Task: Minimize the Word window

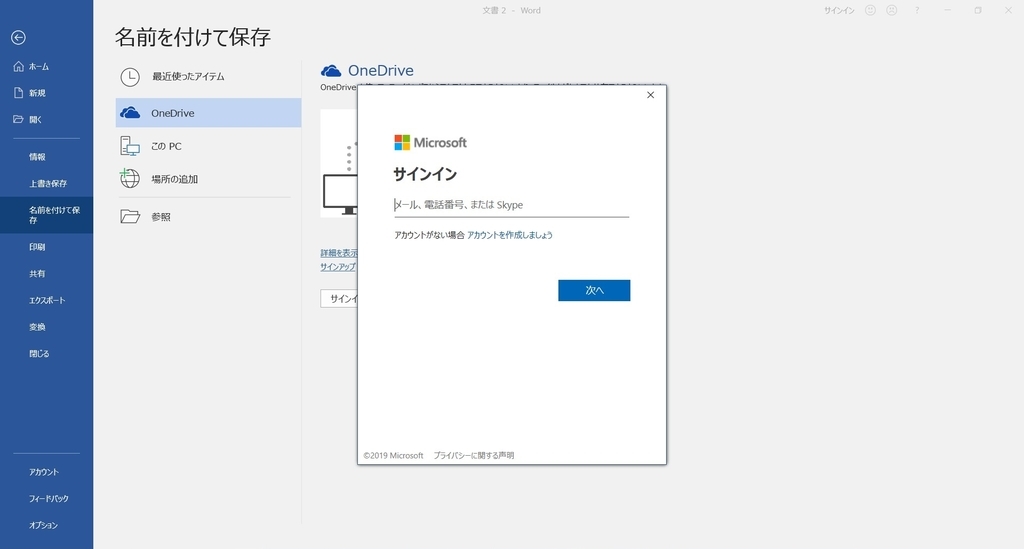Action: [x=948, y=10]
